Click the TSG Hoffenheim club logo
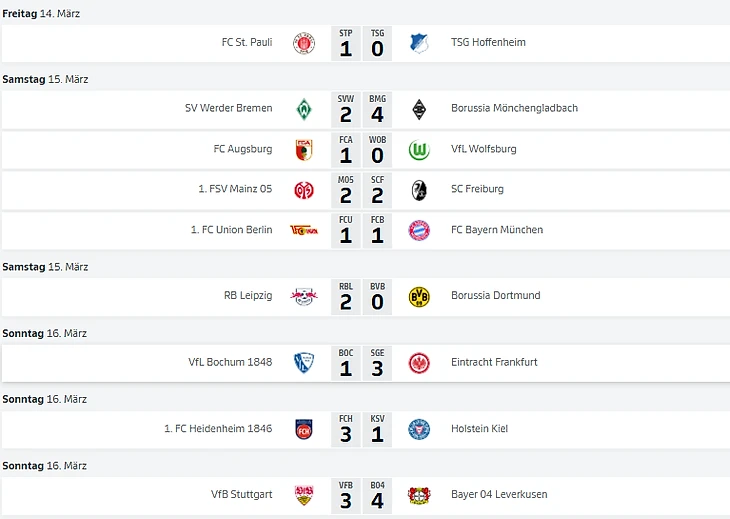This screenshot has height=519, width=730. [419, 43]
